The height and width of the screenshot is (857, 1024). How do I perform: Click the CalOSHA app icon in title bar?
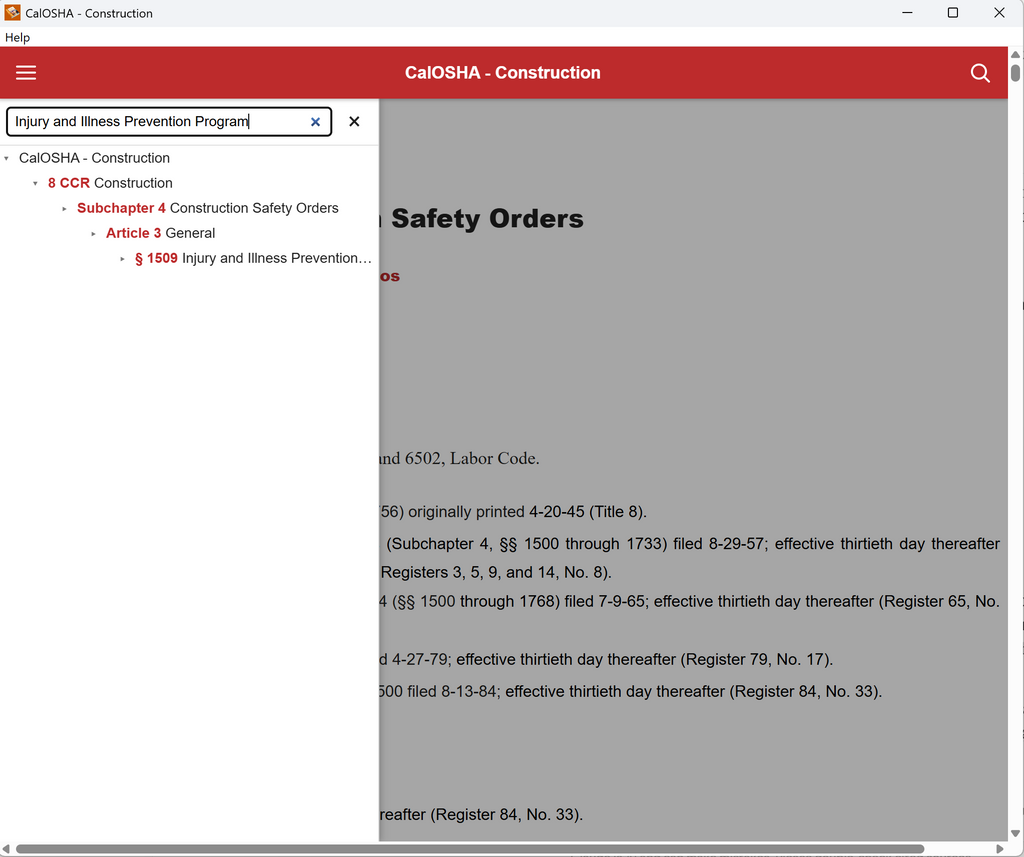point(12,12)
